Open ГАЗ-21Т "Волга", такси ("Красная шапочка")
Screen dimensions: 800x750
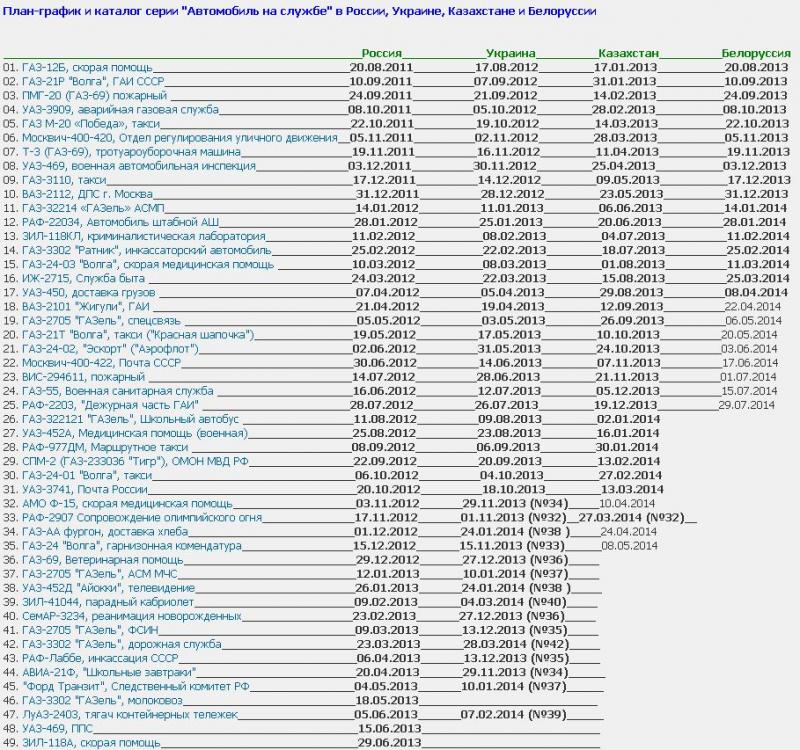[x=138, y=335]
